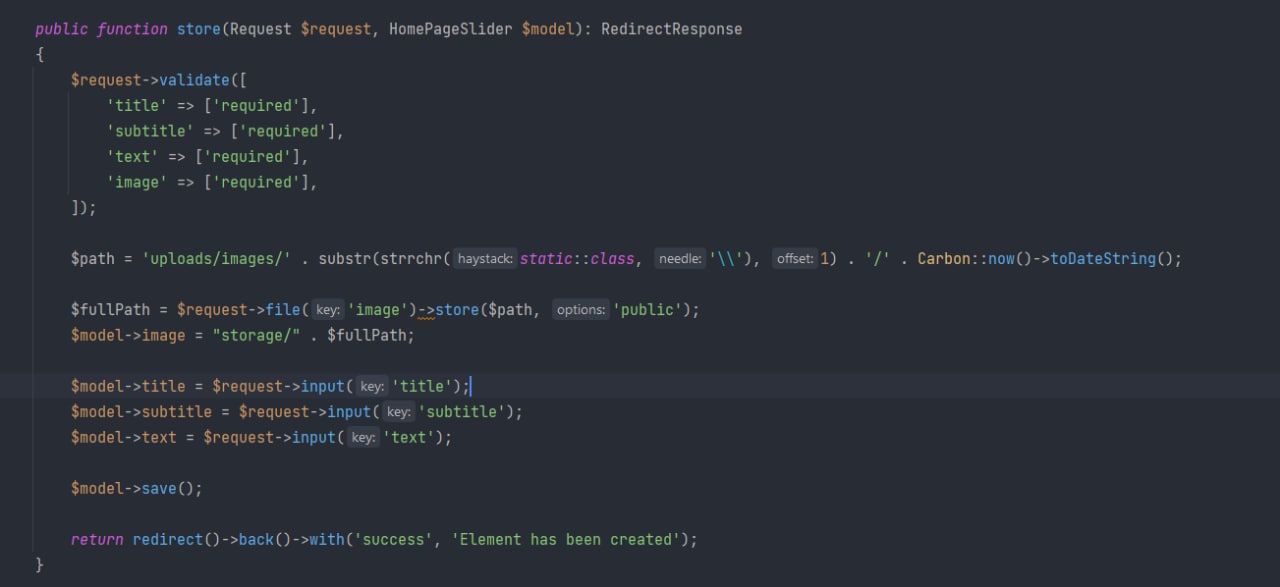This screenshot has width=1280, height=587.
Task: Click the 'static::class' expression
Action: pyautogui.click(x=577, y=259)
